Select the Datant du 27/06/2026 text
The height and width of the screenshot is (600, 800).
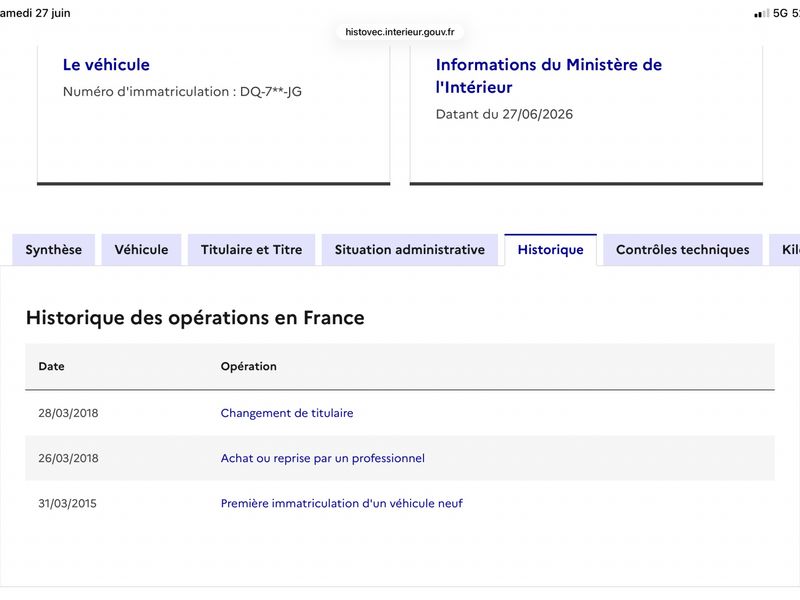504,114
